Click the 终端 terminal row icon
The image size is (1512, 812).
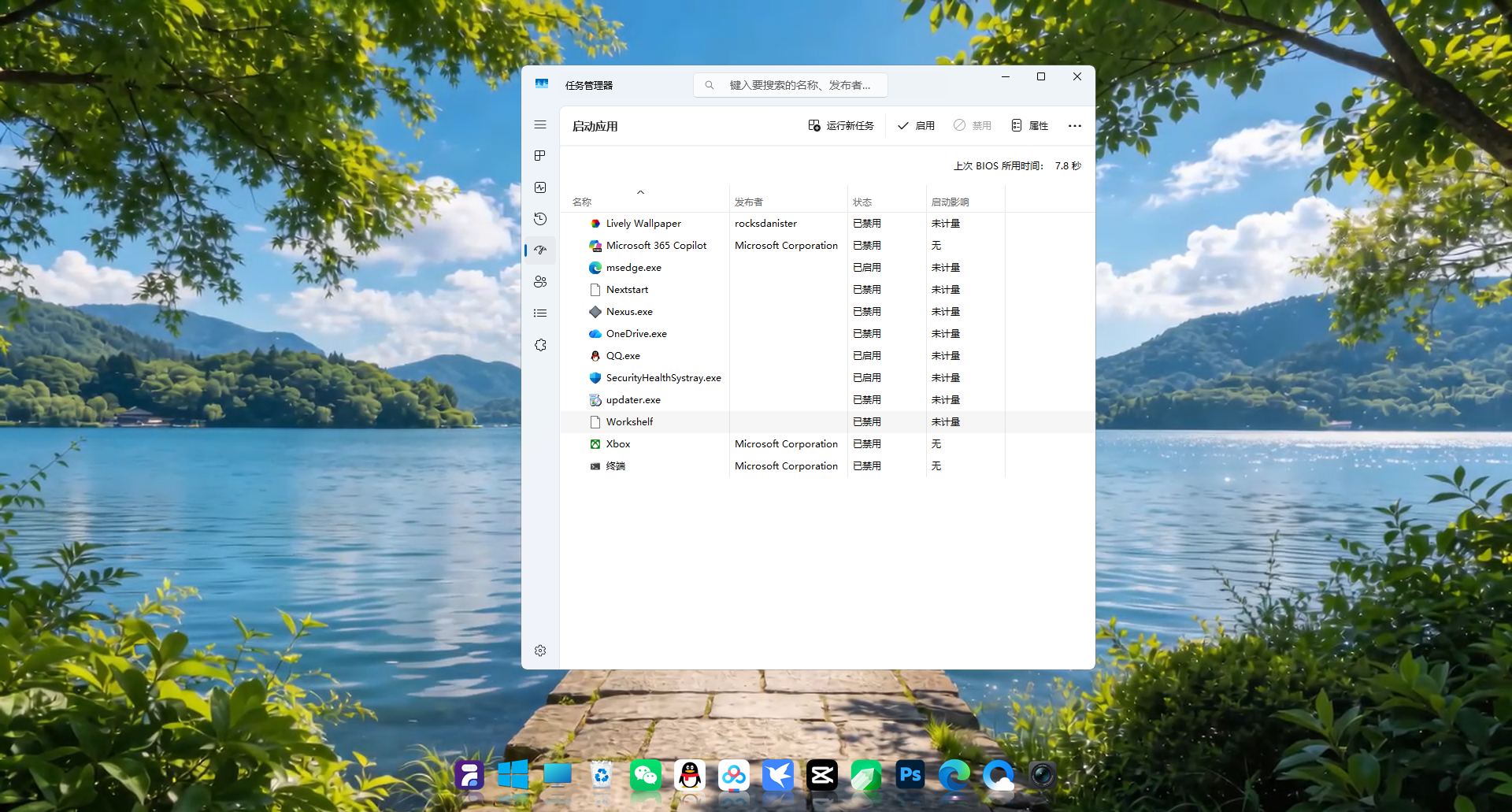[595, 466]
